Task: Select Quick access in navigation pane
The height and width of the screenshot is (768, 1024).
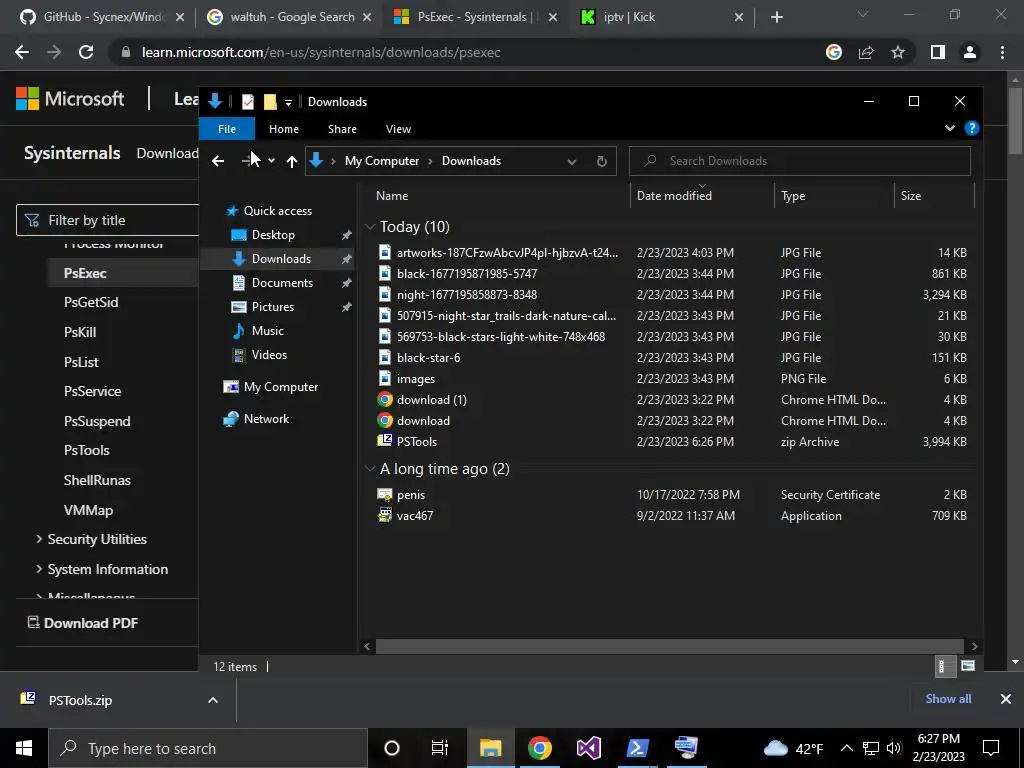Action: (278, 210)
